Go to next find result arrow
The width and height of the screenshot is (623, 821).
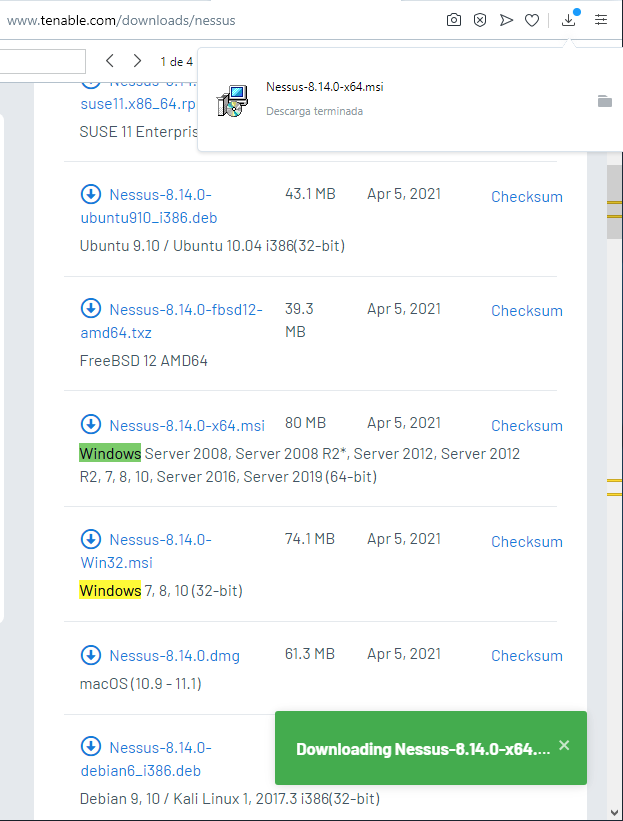click(137, 61)
